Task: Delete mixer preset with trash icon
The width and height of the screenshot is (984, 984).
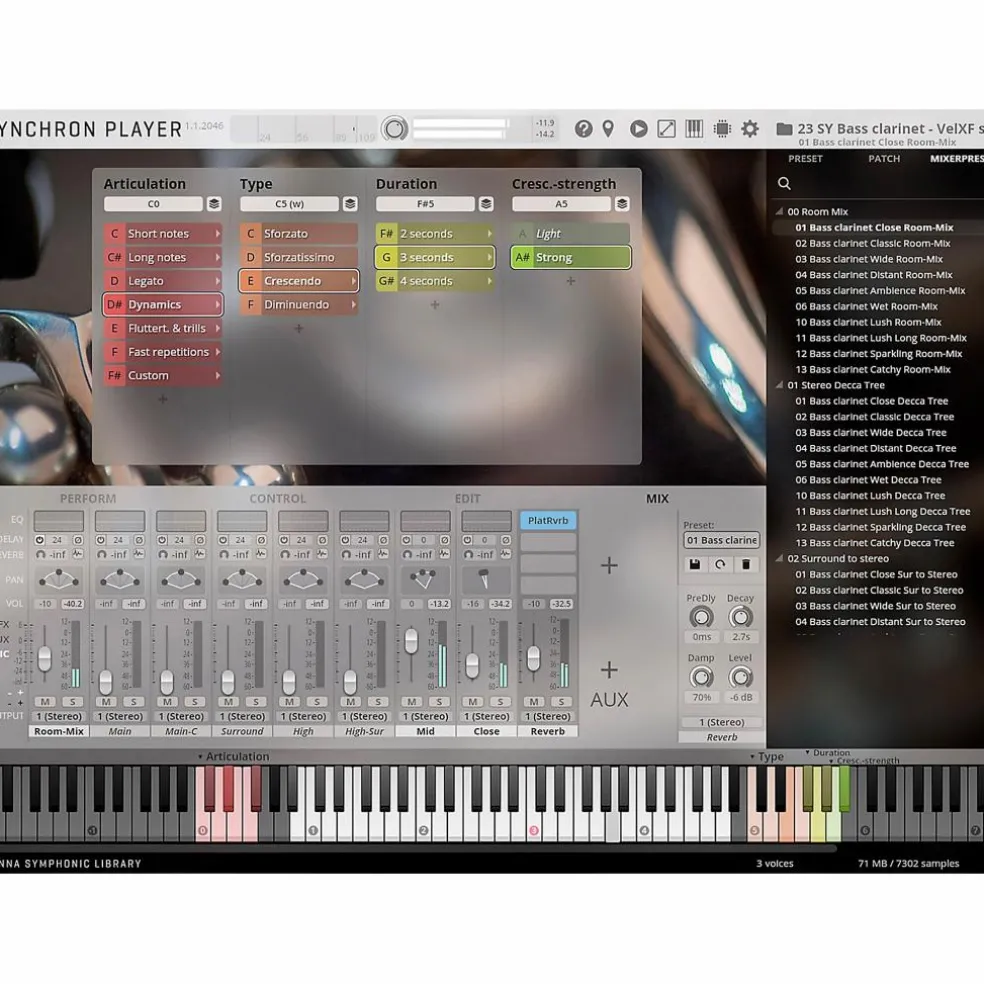Action: (x=746, y=564)
